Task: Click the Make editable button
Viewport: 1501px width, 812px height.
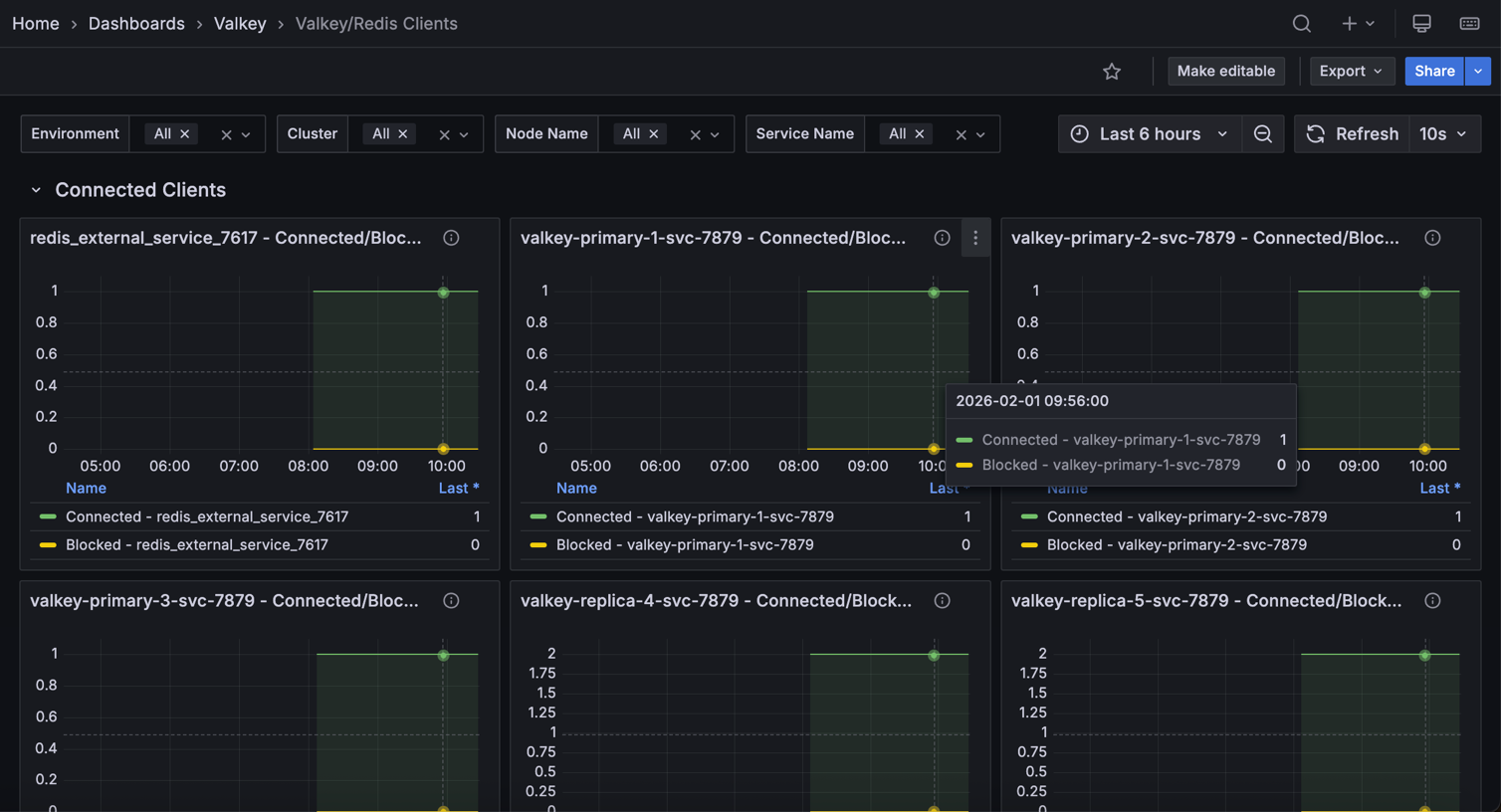Action: click(x=1225, y=71)
